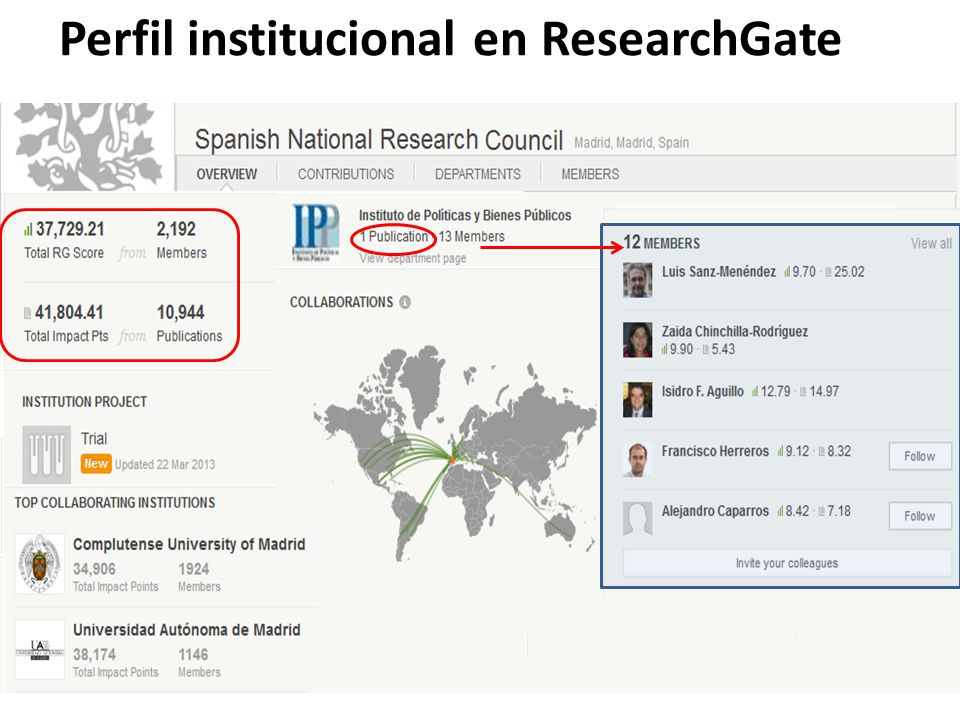
Task: Go to the MEMBERS tab
Action: [x=590, y=174]
